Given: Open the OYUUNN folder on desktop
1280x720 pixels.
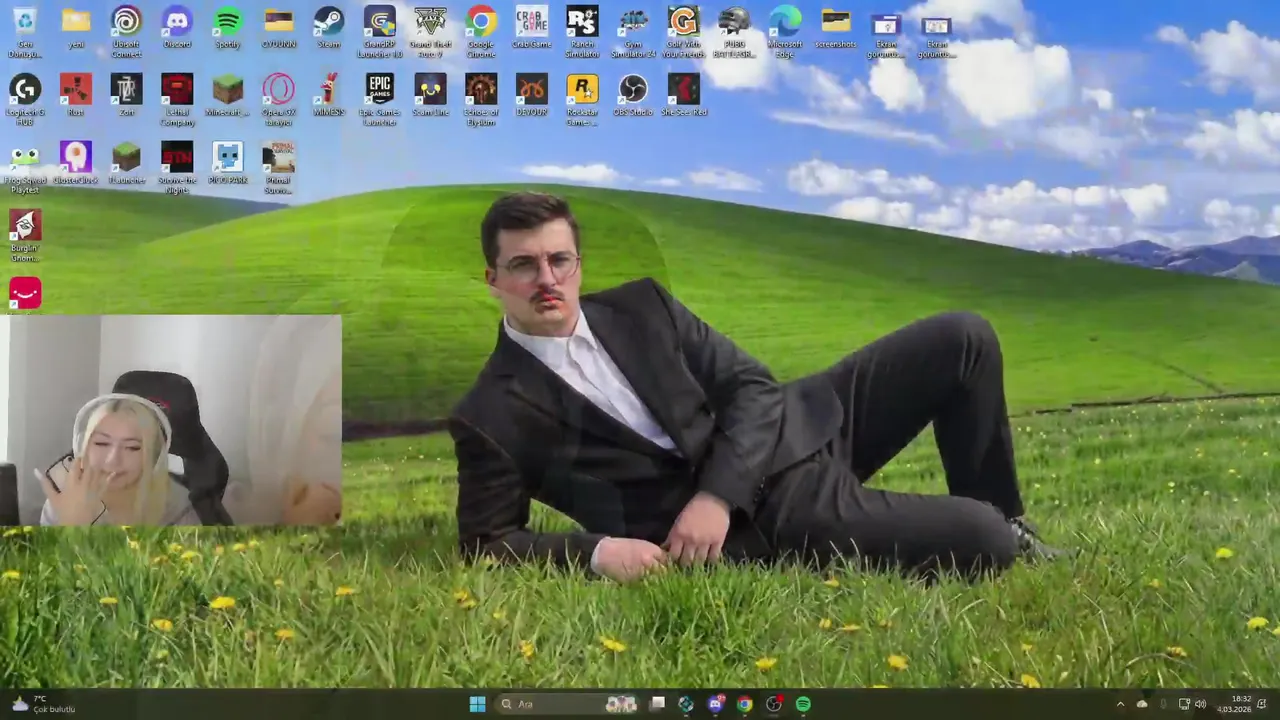Looking at the screenshot, I should (x=279, y=28).
